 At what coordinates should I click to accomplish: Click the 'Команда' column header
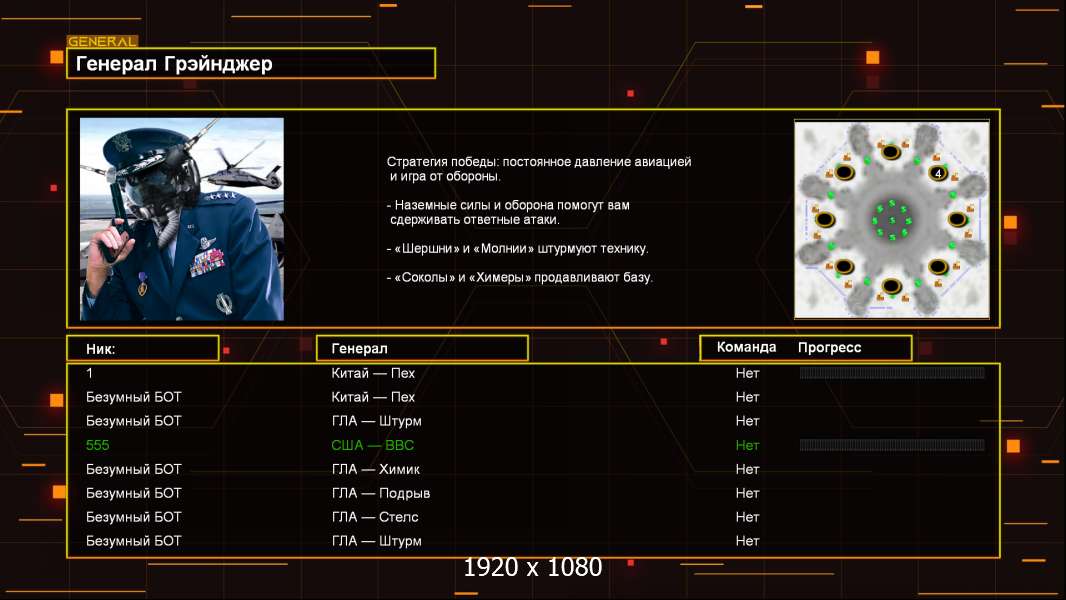[746, 347]
